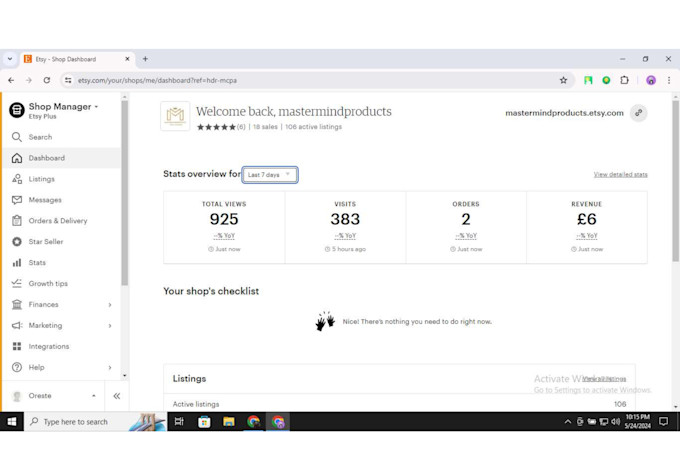
Task: Open Integrations in the sidebar
Action: point(61,346)
